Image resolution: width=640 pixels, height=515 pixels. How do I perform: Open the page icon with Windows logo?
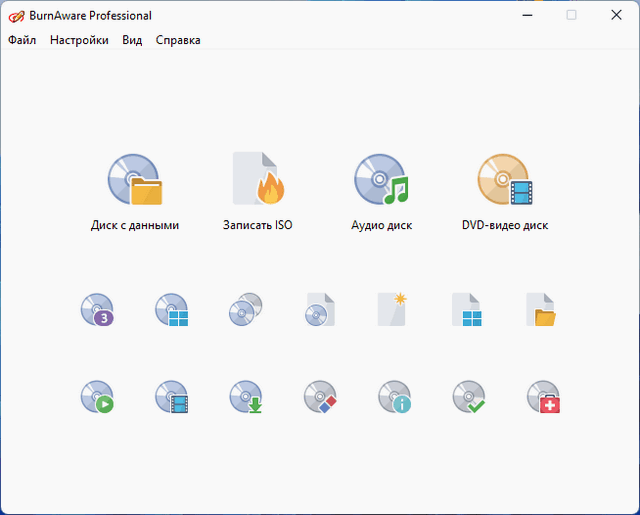(467, 310)
